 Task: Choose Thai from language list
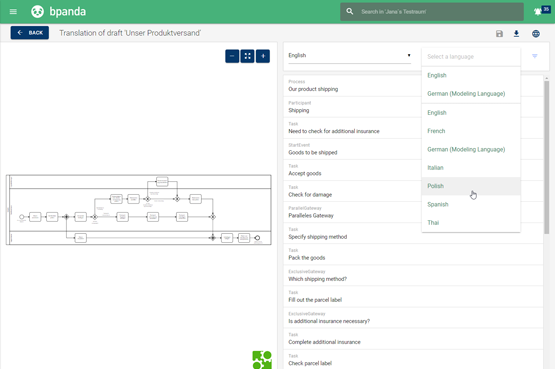(x=471, y=223)
